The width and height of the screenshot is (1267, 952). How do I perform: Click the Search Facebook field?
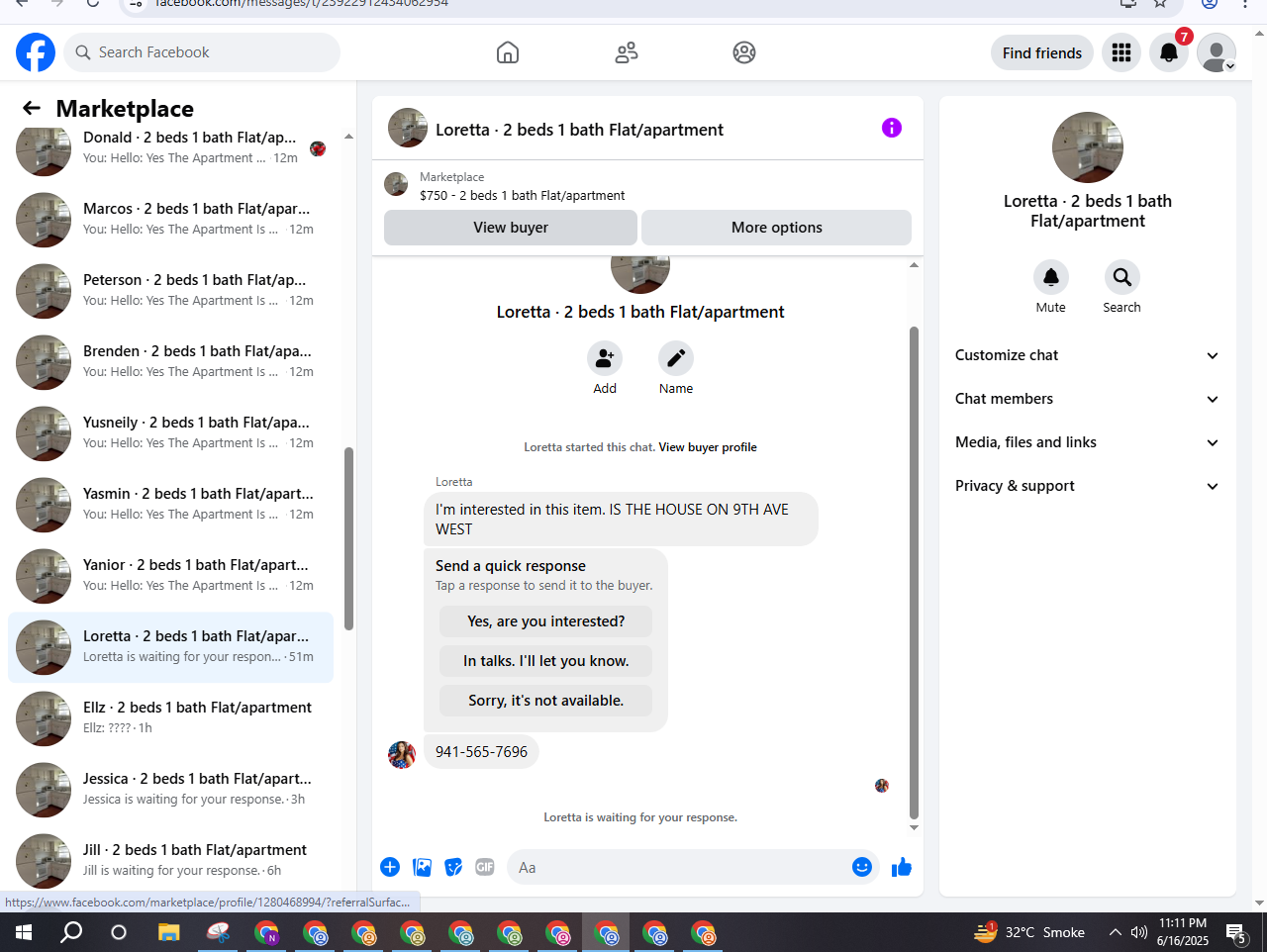(202, 52)
